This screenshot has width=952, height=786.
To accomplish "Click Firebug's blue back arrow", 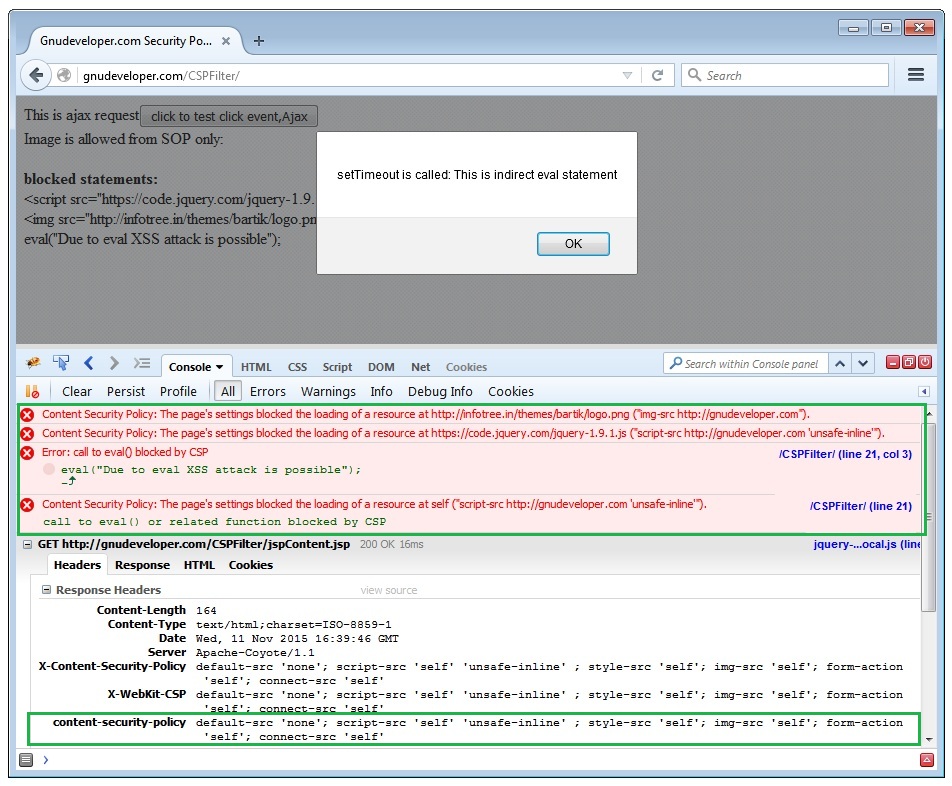I will tap(88, 363).
